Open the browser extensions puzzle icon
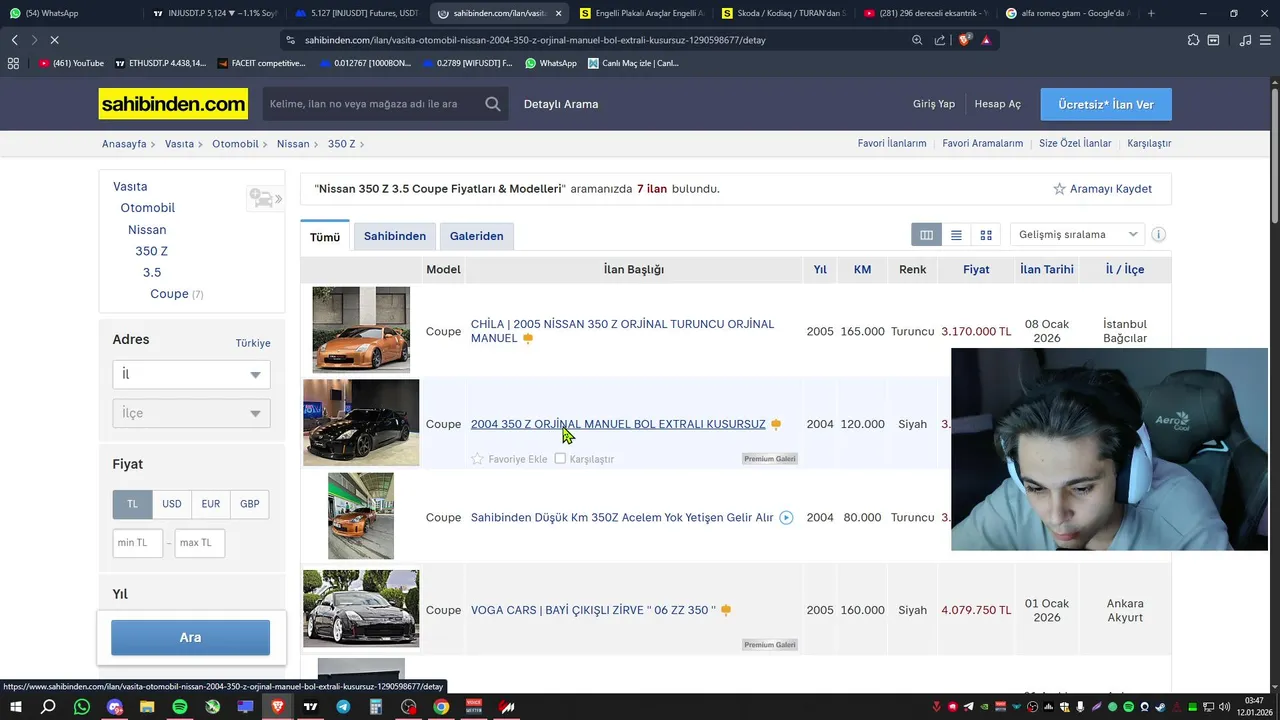 click(1193, 40)
